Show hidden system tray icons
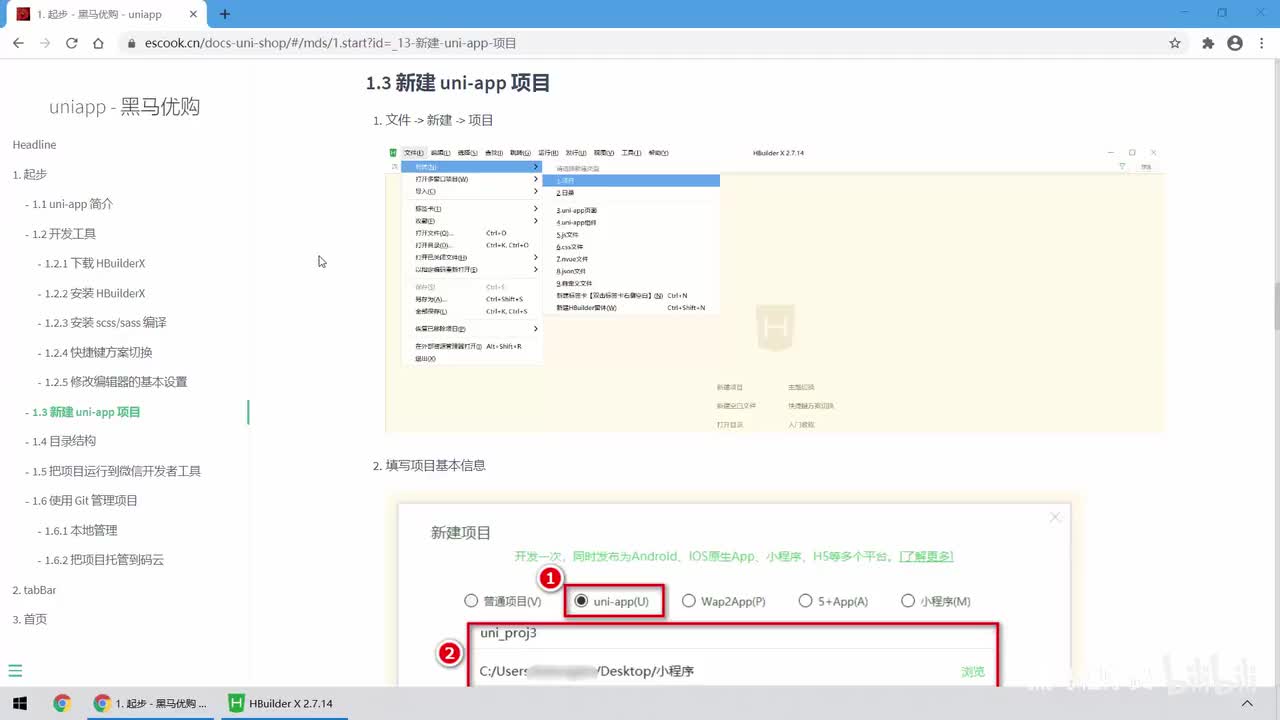1280x720 pixels. [1246, 703]
